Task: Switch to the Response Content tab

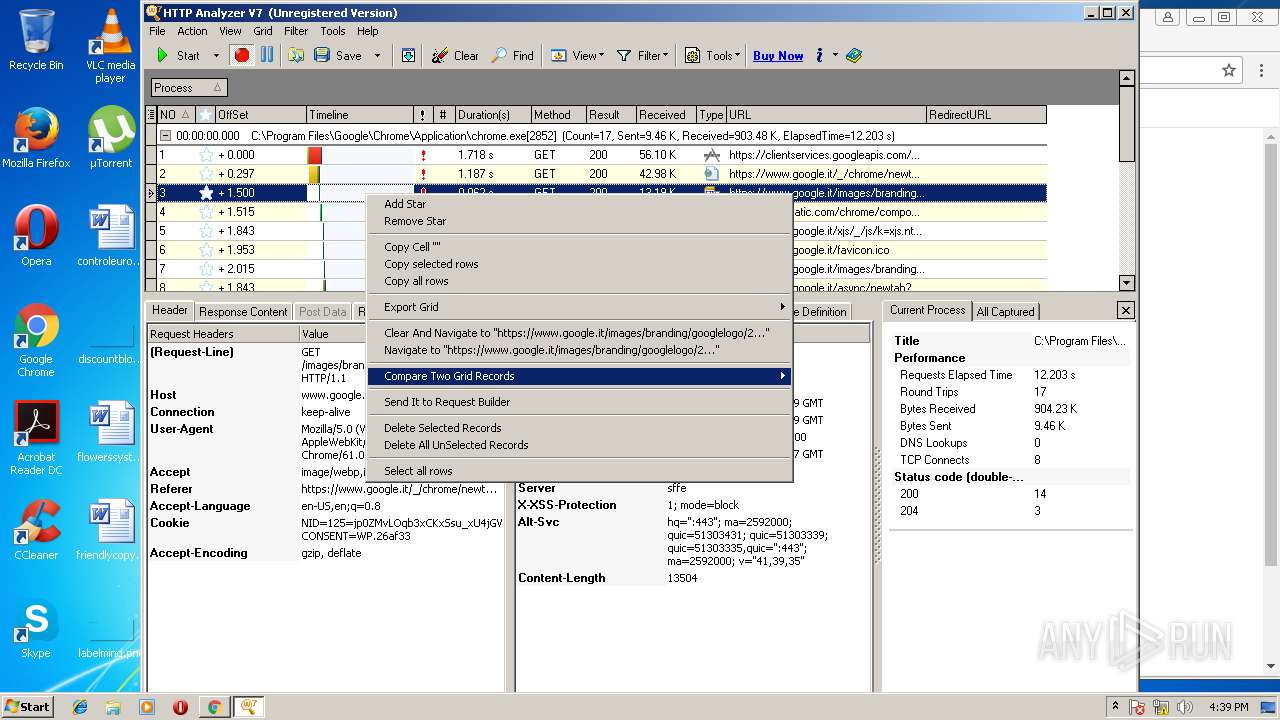Action: pyautogui.click(x=243, y=312)
